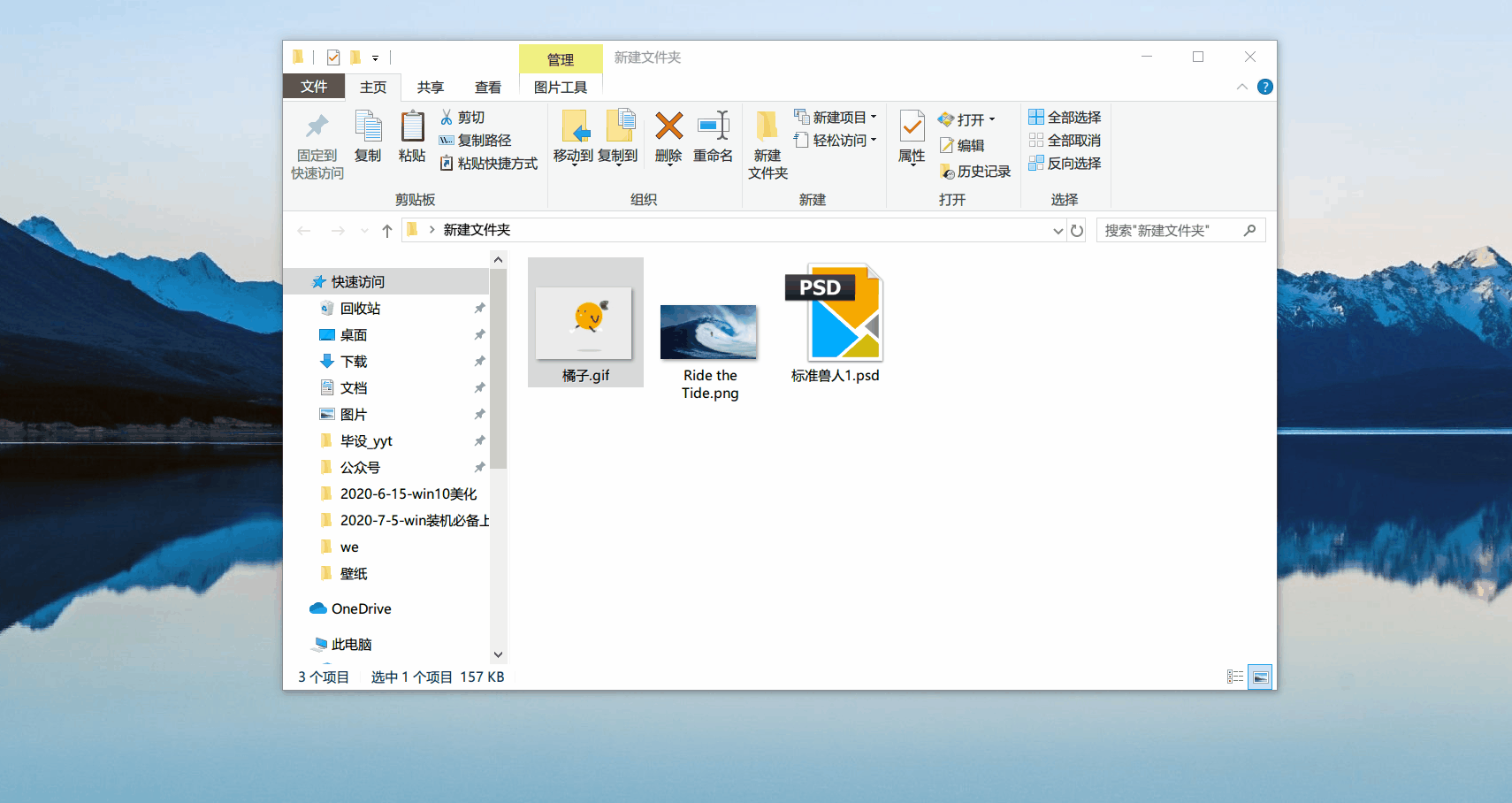Select the Cut (剪切) tool
This screenshot has height=803, width=1512.
(467, 116)
